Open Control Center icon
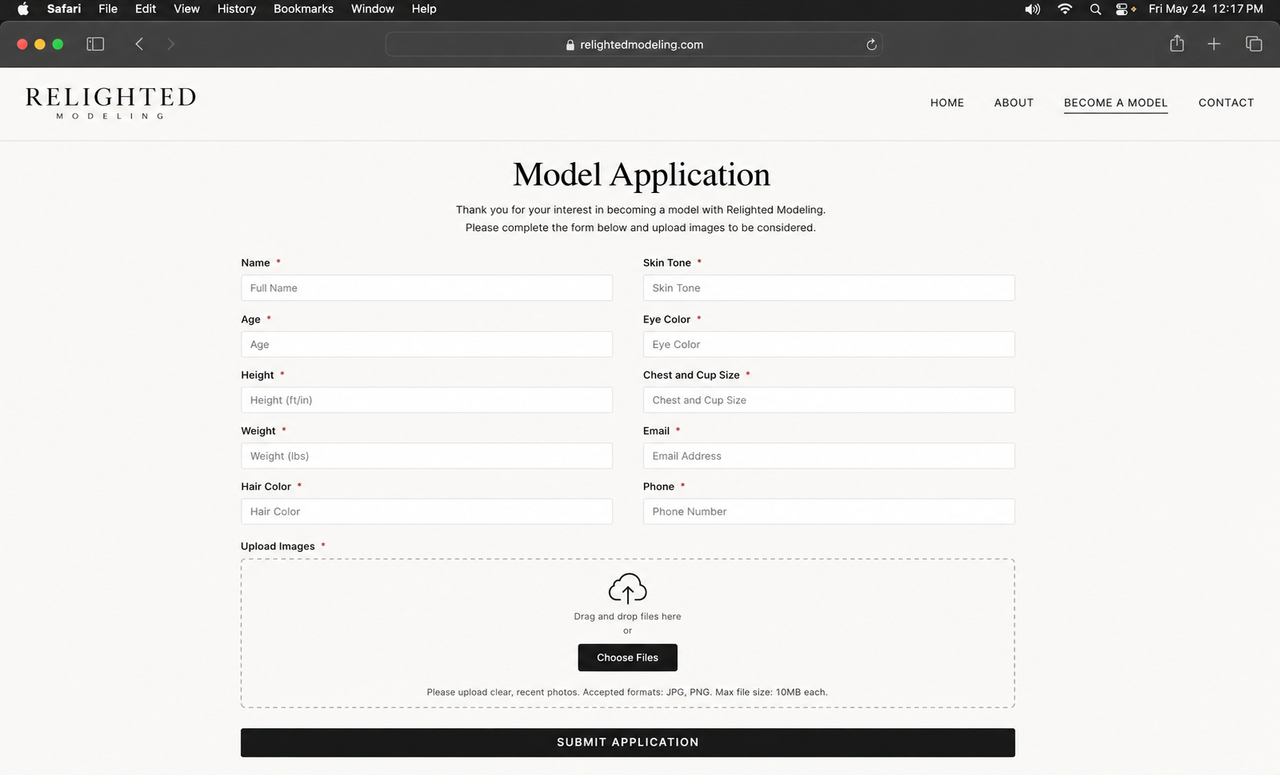 point(1124,9)
